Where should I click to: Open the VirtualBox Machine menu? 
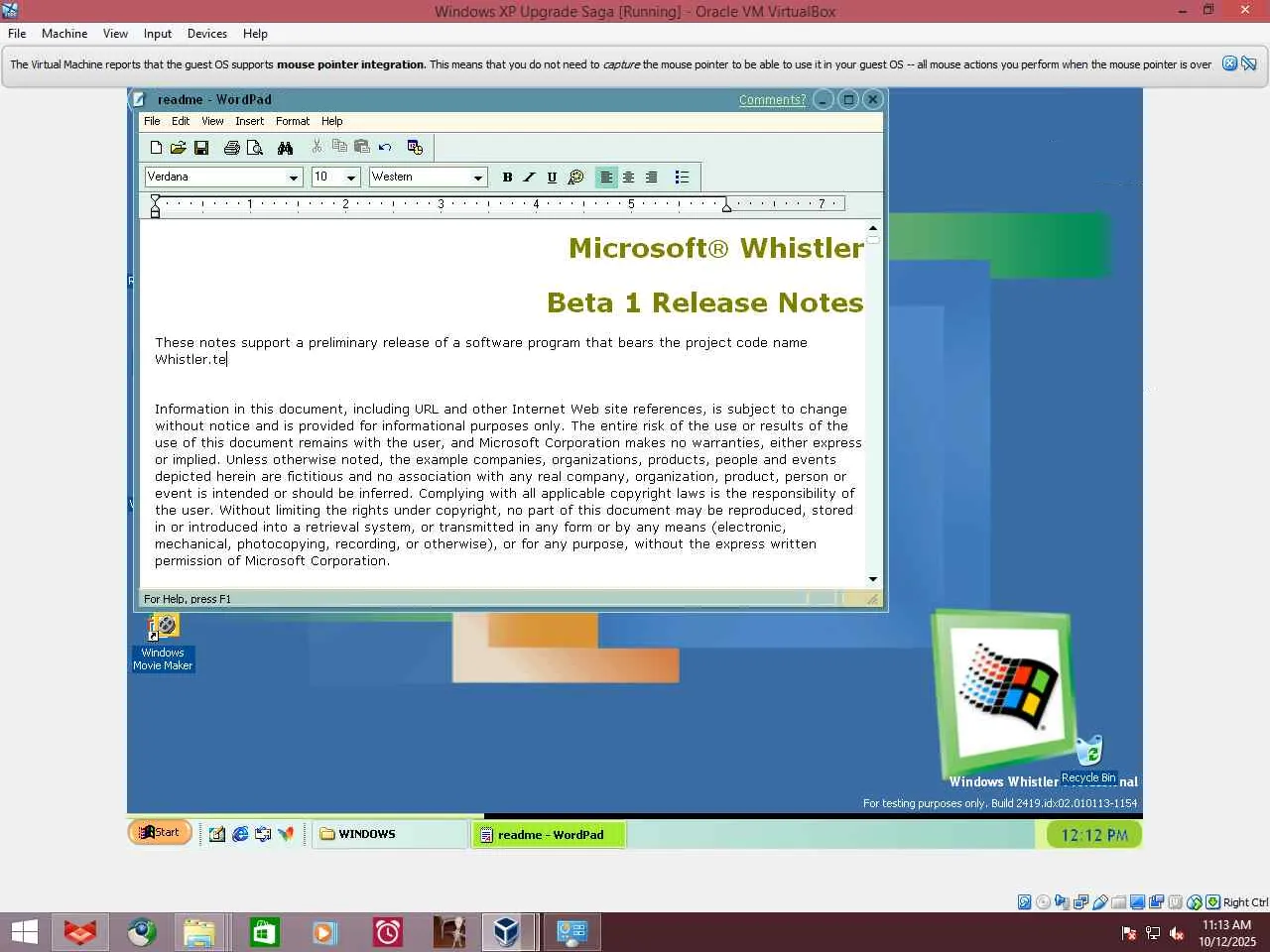coord(64,34)
